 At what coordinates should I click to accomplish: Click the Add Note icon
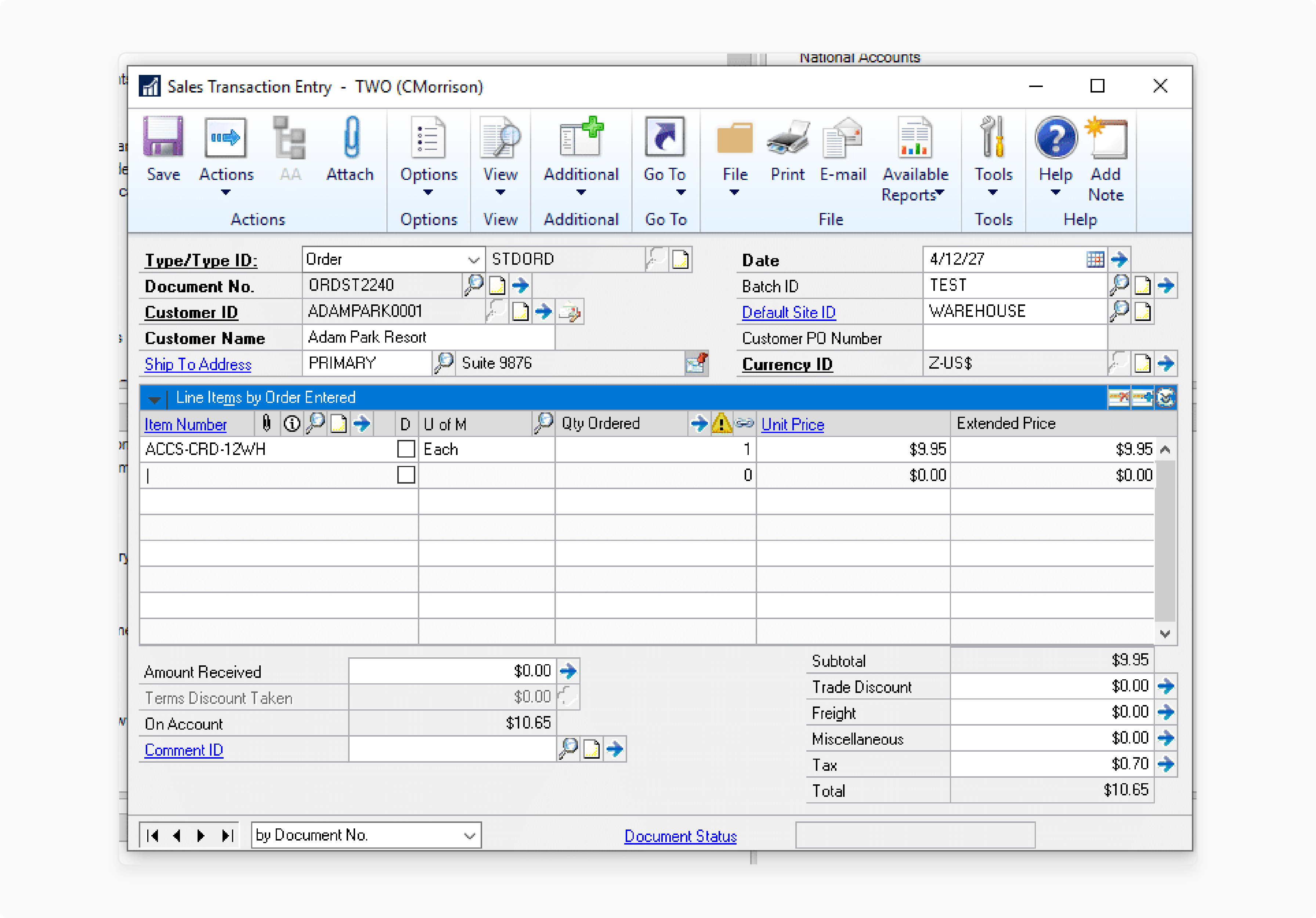(1106, 138)
